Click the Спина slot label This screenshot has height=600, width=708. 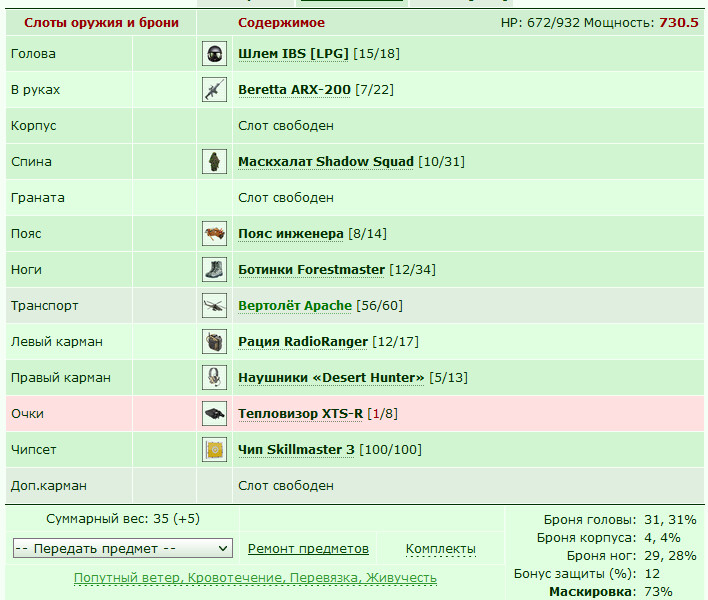(x=31, y=162)
